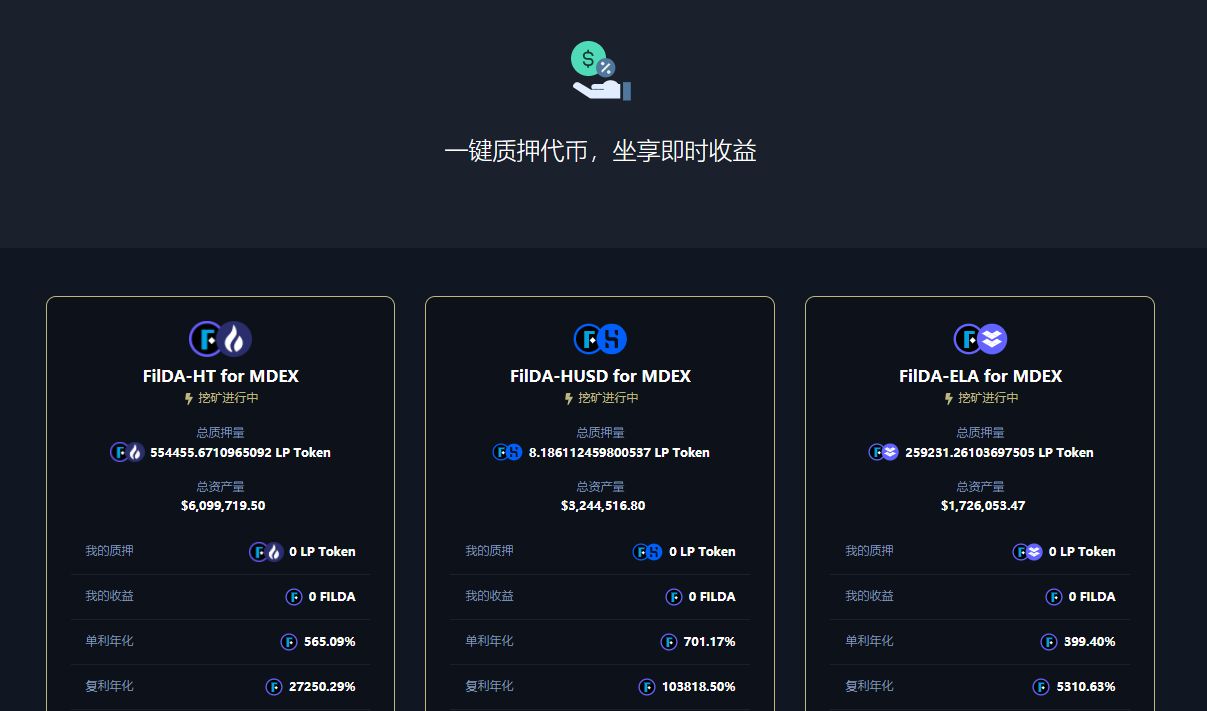Image resolution: width=1207 pixels, height=711 pixels.
Task: Click 复利年化 label in FilDA-HUSD card
Action: (489, 686)
